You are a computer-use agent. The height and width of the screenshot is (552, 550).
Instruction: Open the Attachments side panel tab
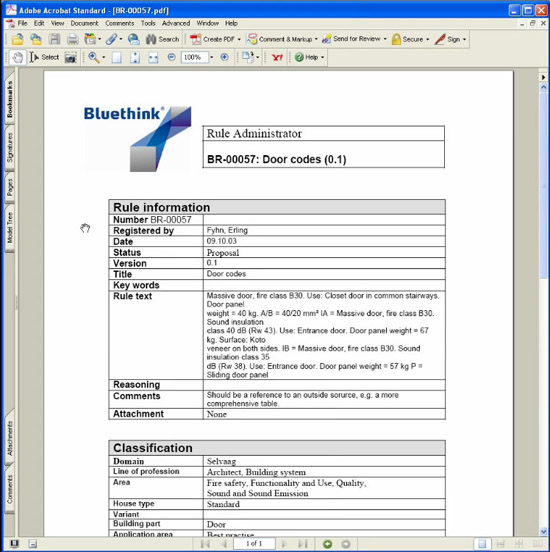[10, 438]
